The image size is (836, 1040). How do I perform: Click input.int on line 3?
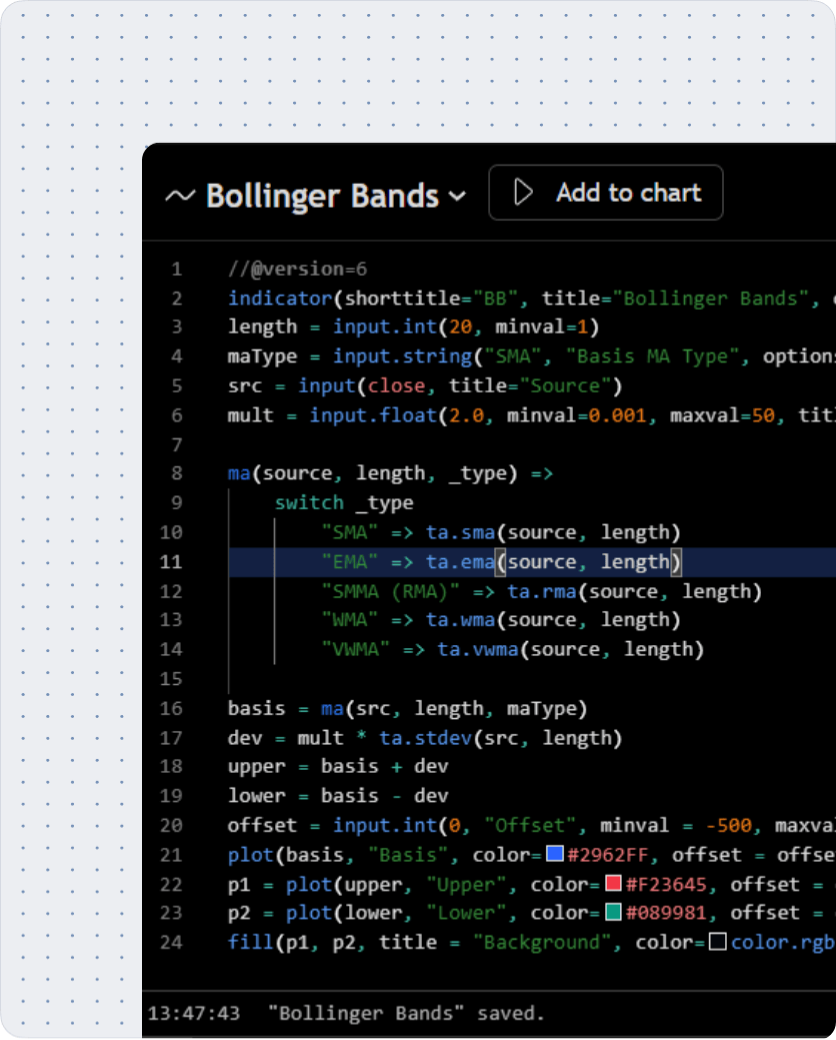click(385, 326)
